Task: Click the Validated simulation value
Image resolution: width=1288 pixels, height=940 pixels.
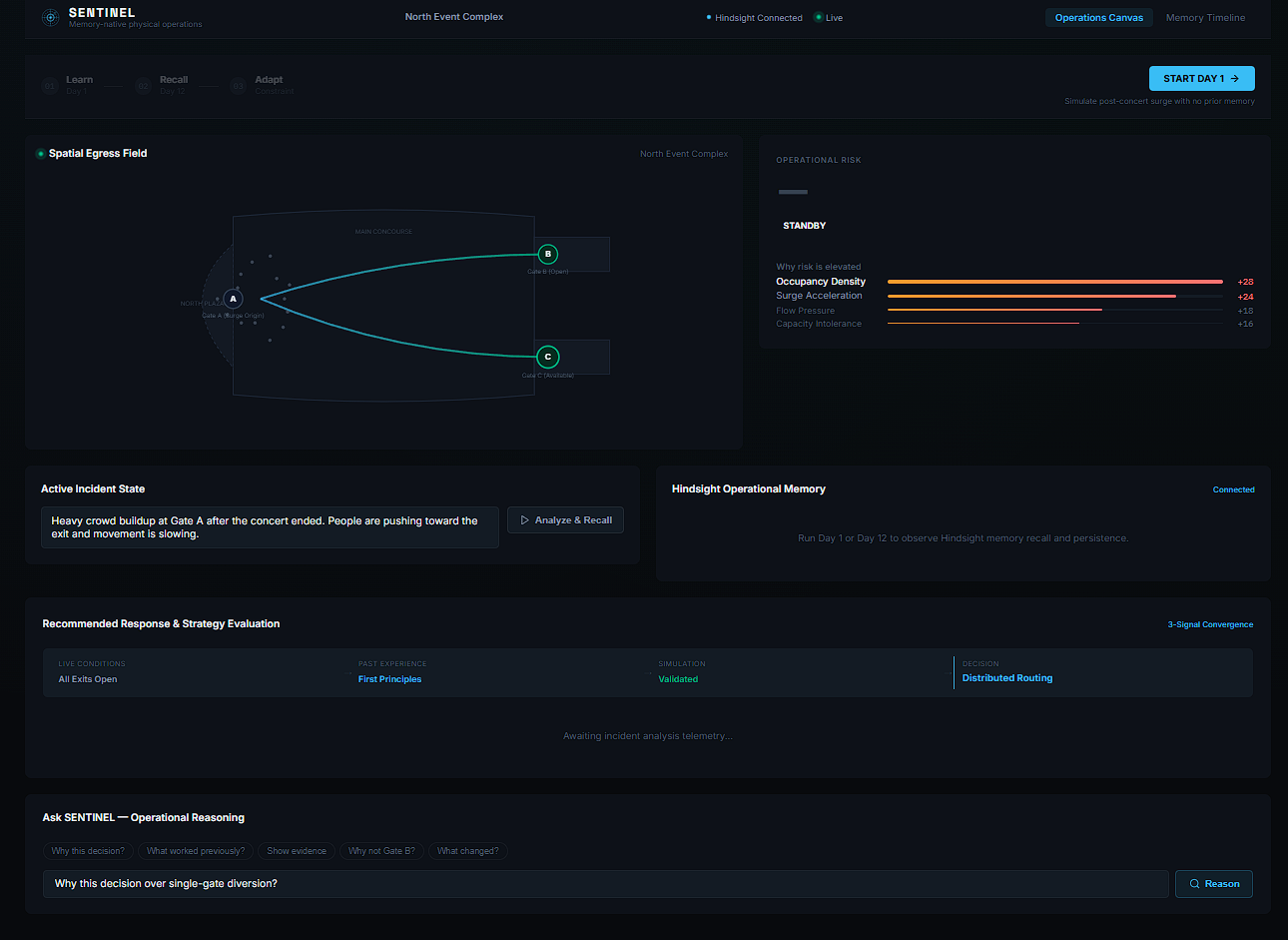Action: pos(678,679)
